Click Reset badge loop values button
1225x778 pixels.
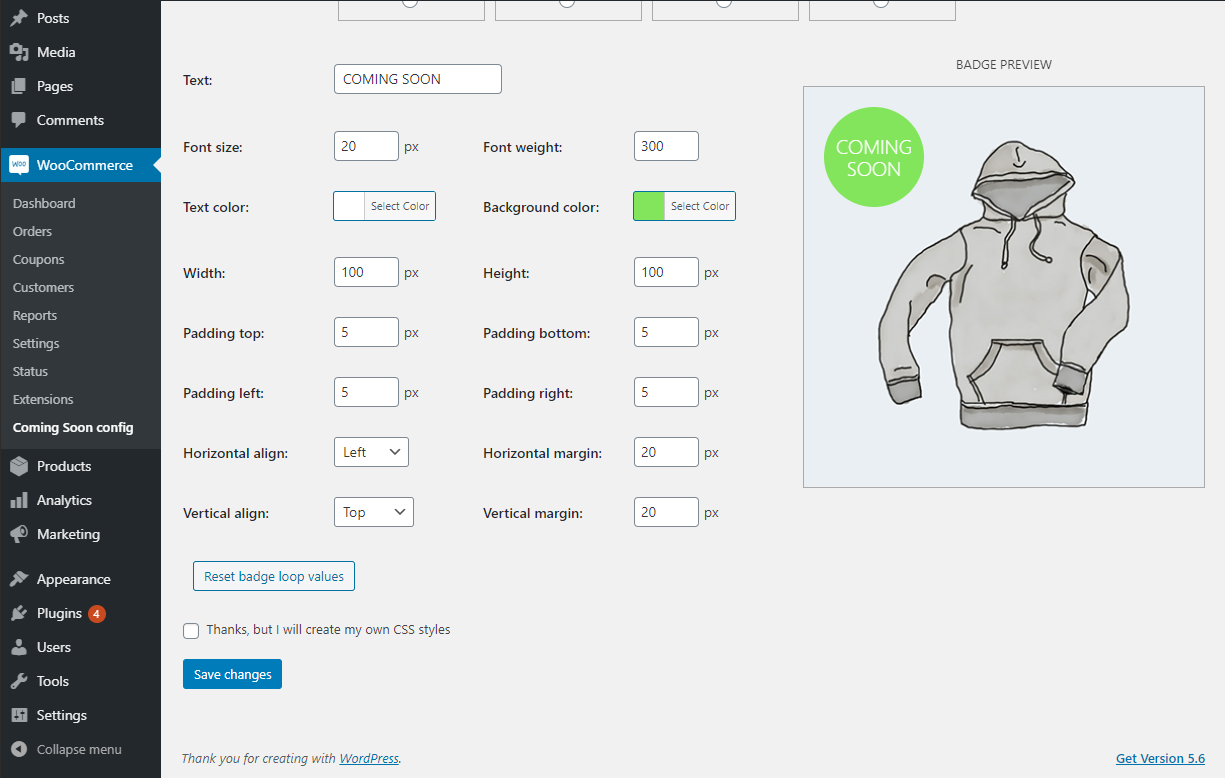[274, 576]
